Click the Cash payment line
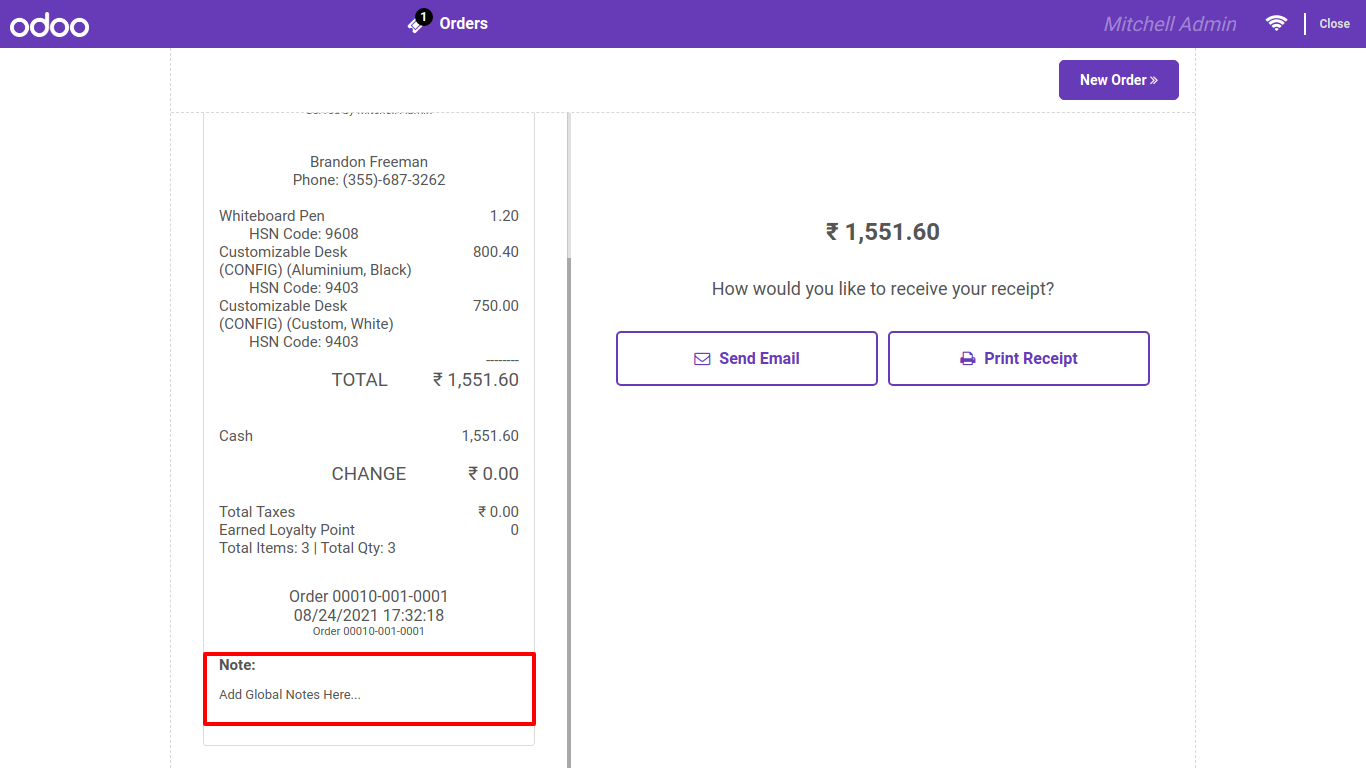Viewport: 1366px width, 768px height. [x=369, y=436]
